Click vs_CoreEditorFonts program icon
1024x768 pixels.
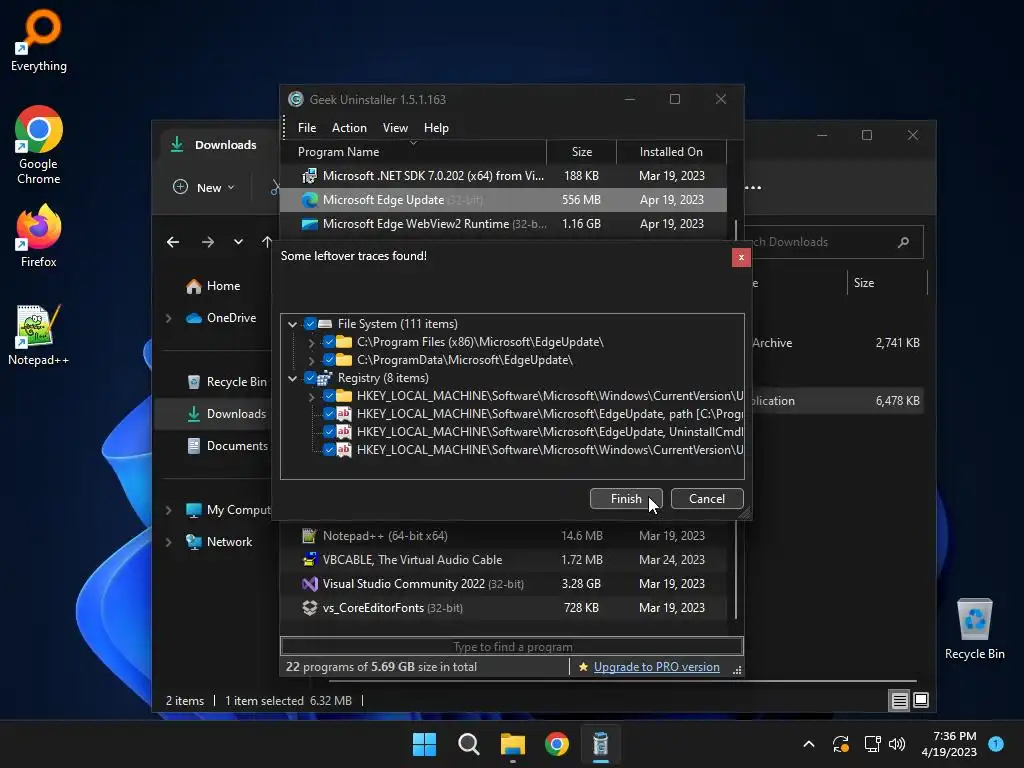(310, 608)
